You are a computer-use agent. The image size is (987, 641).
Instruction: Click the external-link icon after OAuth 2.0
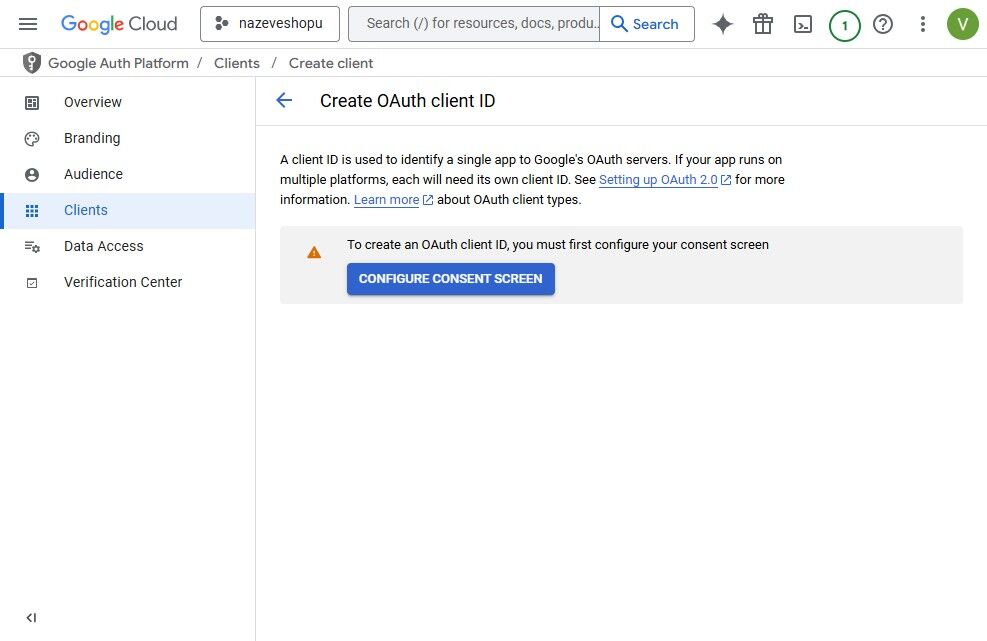pyautogui.click(x=726, y=180)
